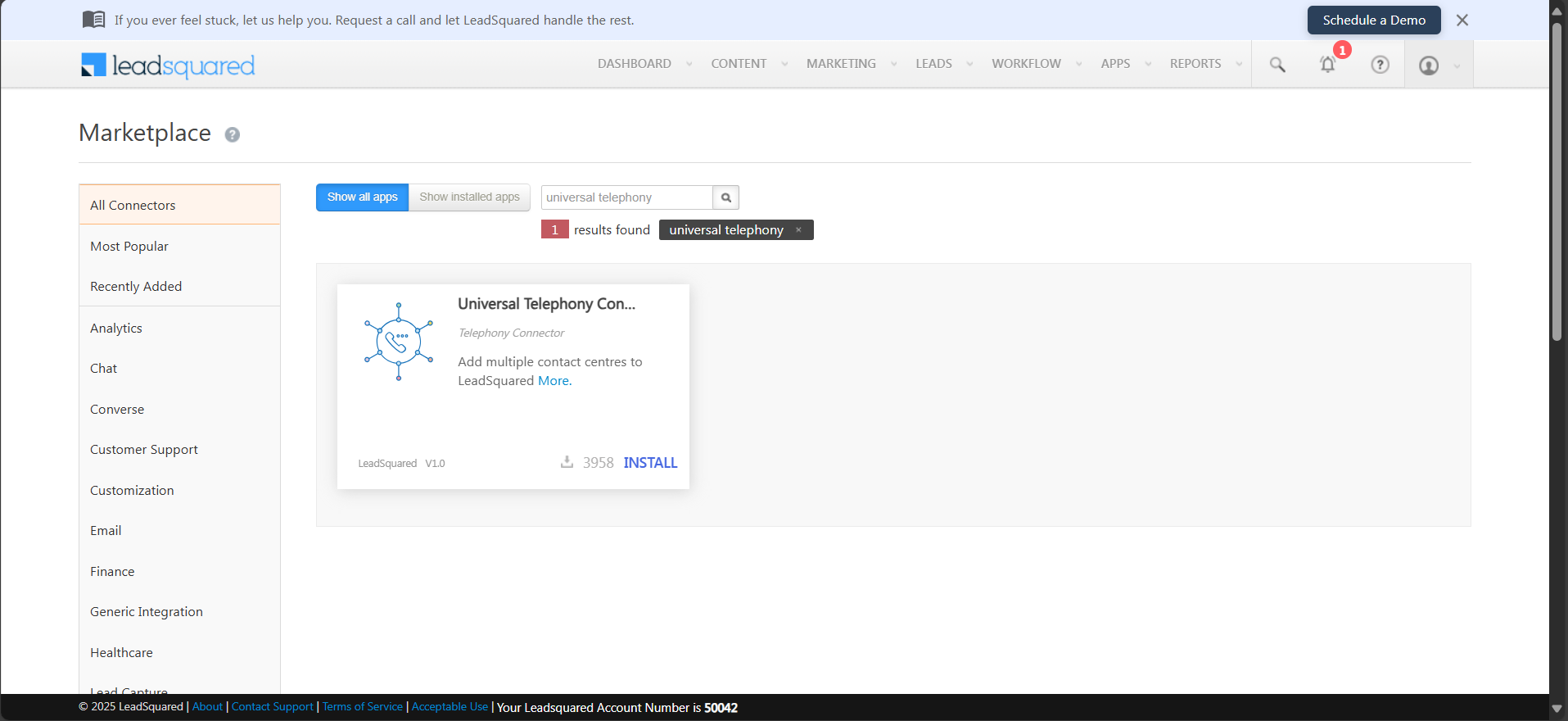Image resolution: width=1568 pixels, height=721 pixels.
Task: Open the WORKFLOW menu
Action: (1027, 64)
